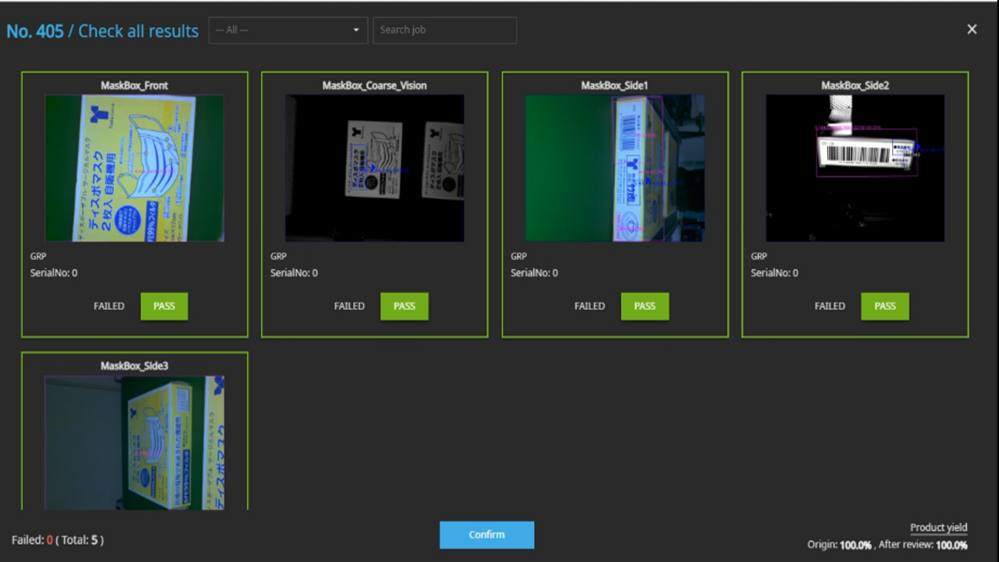Image resolution: width=999 pixels, height=562 pixels.
Task: Mark MaskBox_Front as FAILED
Action: tap(109, 306)
